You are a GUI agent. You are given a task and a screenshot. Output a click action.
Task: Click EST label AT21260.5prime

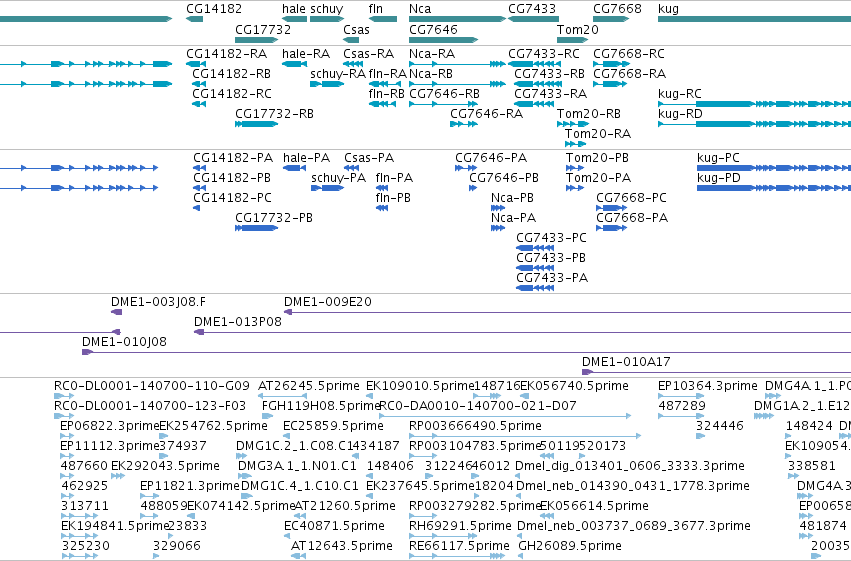[x=345, y=507]
